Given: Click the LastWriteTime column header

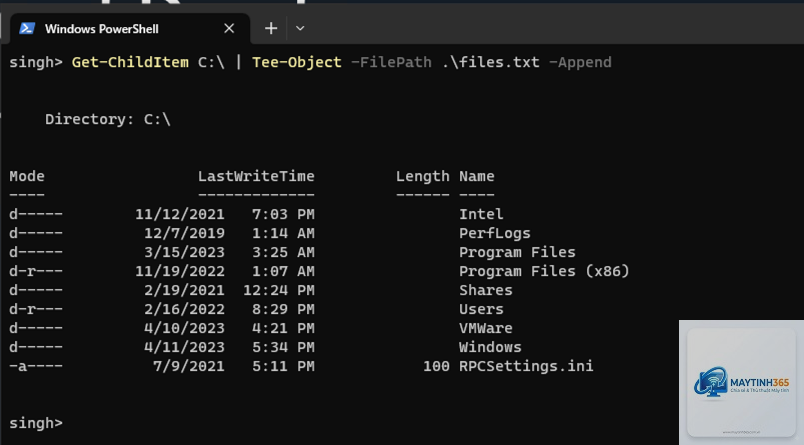Looking at the screenshot, I should (x=256, y=176).
